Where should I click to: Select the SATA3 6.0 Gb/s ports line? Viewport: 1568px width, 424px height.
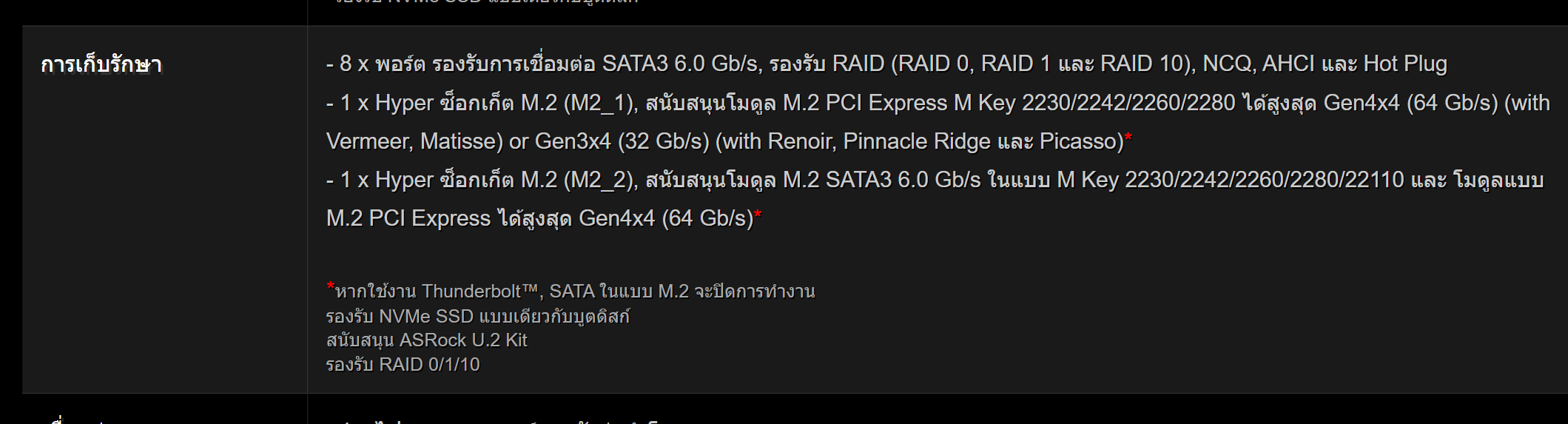click(886, 64)
